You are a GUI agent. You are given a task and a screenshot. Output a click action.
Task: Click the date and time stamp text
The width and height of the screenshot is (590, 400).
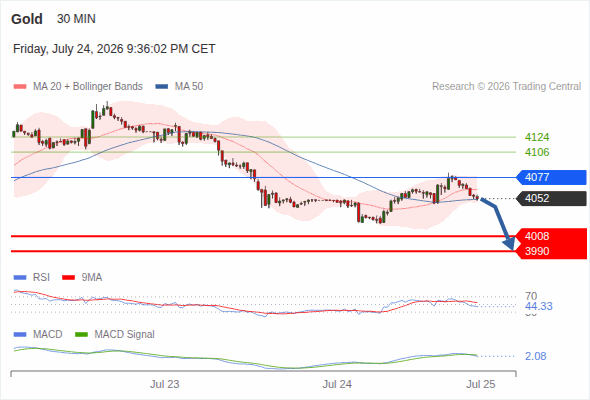tap(114, 49)
